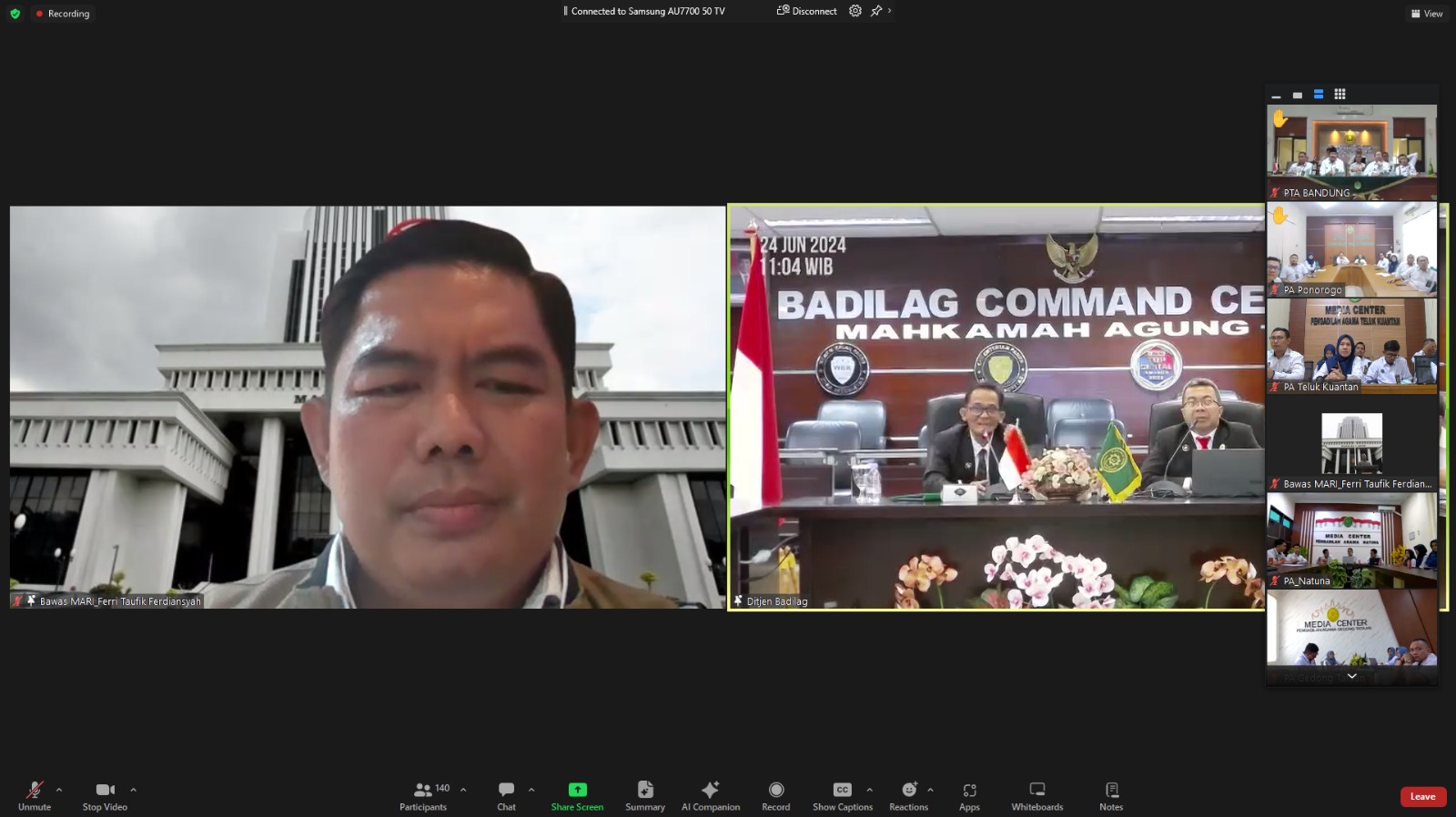1456x817 pixels.
Task: Select the PA_Natuna video thumbnail
Action: point(1352,540)
